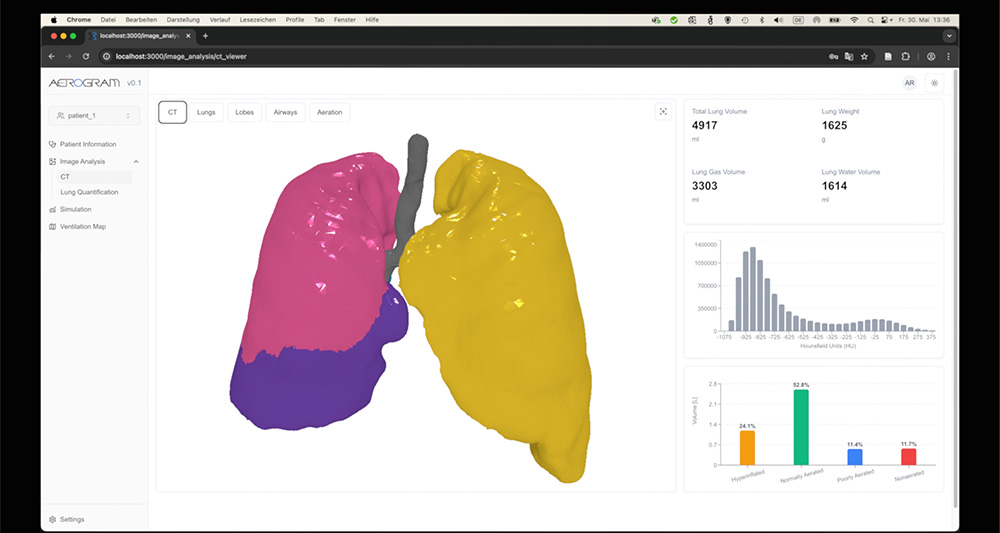Open the Bearbeiten menu
The height and width of the screenshot is (533, 1000).
[x=141, y=20]
